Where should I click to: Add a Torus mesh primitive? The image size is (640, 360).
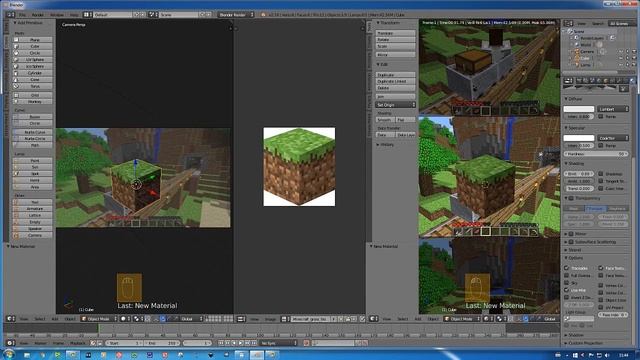pyautogui.click(x=33, y=86)
